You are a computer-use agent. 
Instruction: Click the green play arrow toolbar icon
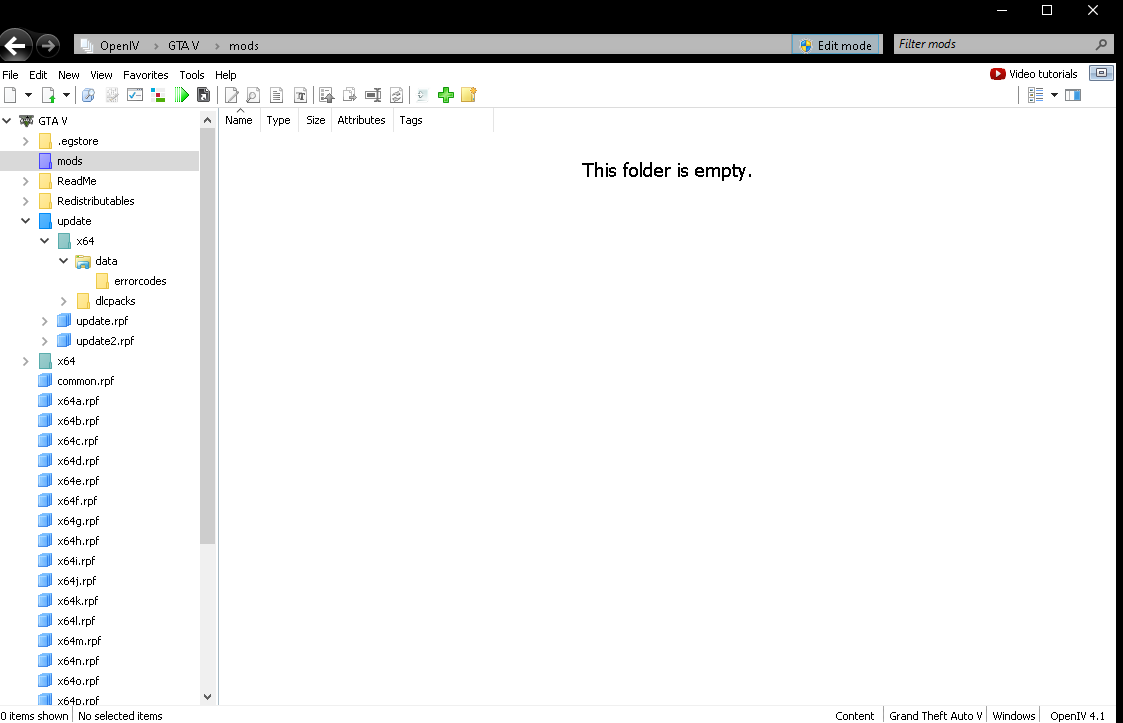coord(181,95)
